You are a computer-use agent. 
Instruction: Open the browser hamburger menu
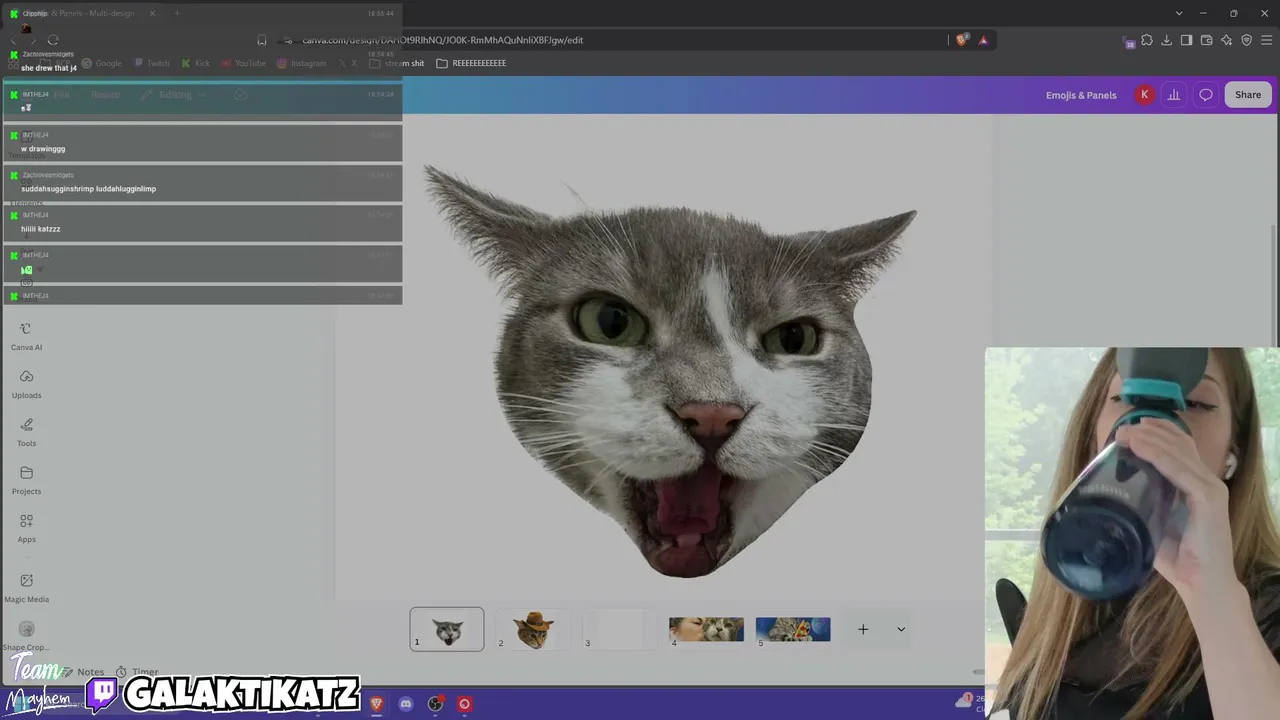click(1266, 40)
